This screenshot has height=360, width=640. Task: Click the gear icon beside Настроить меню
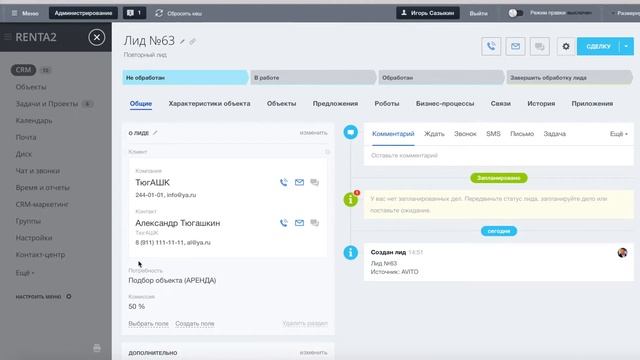[x=69, y=296]
